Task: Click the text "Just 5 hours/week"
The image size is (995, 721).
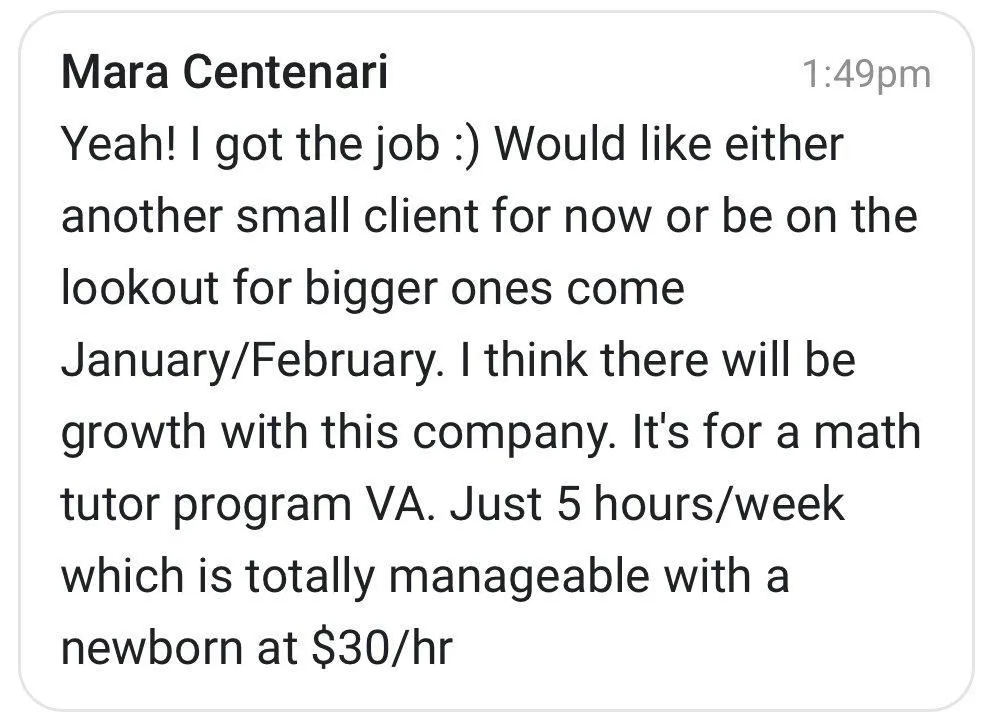Action: pyautogui.click(x=646, y=505)
